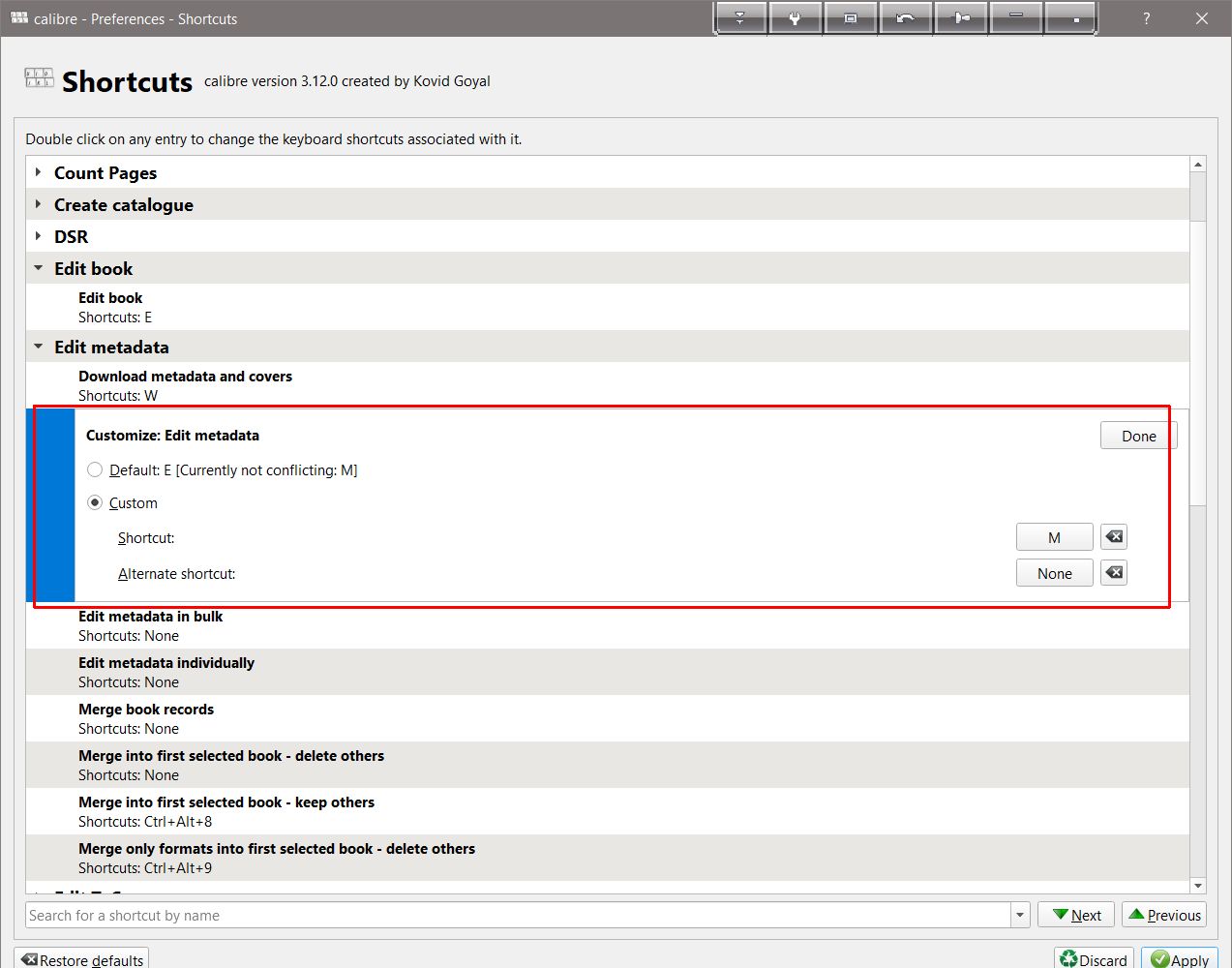The height and width of the screenshot is (968, 1232).
Task: Click the keyboard icon beside Shortcuts heading
Action: click(x=40, y=78)
